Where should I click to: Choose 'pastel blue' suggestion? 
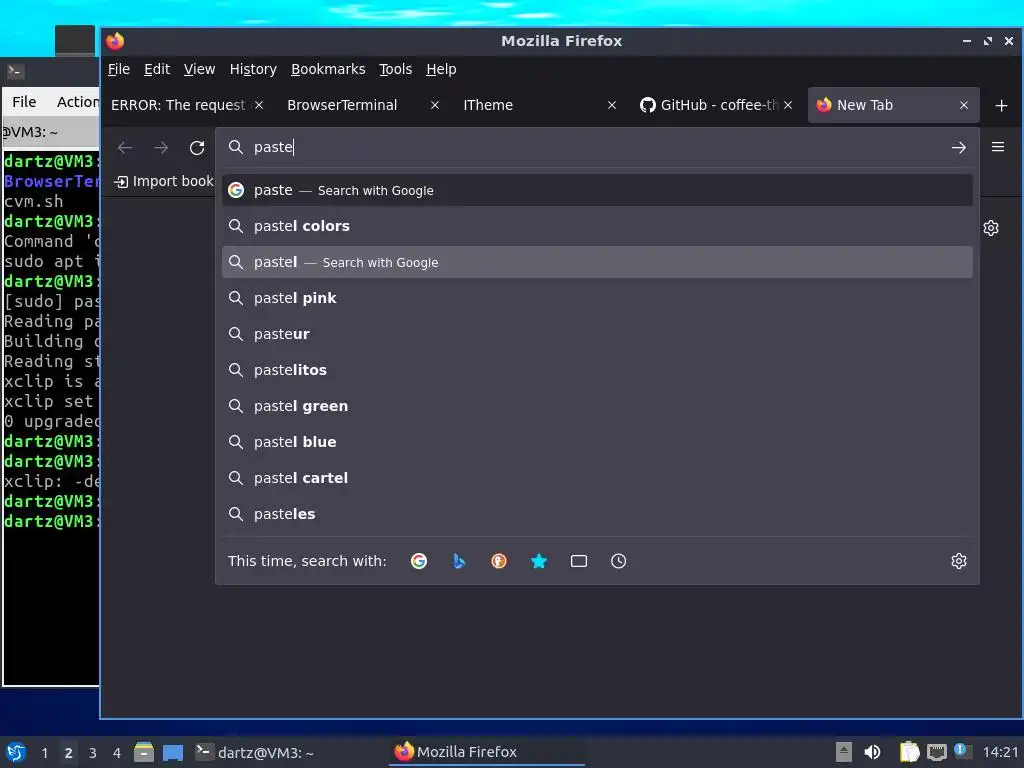click(x=597, y=441)
